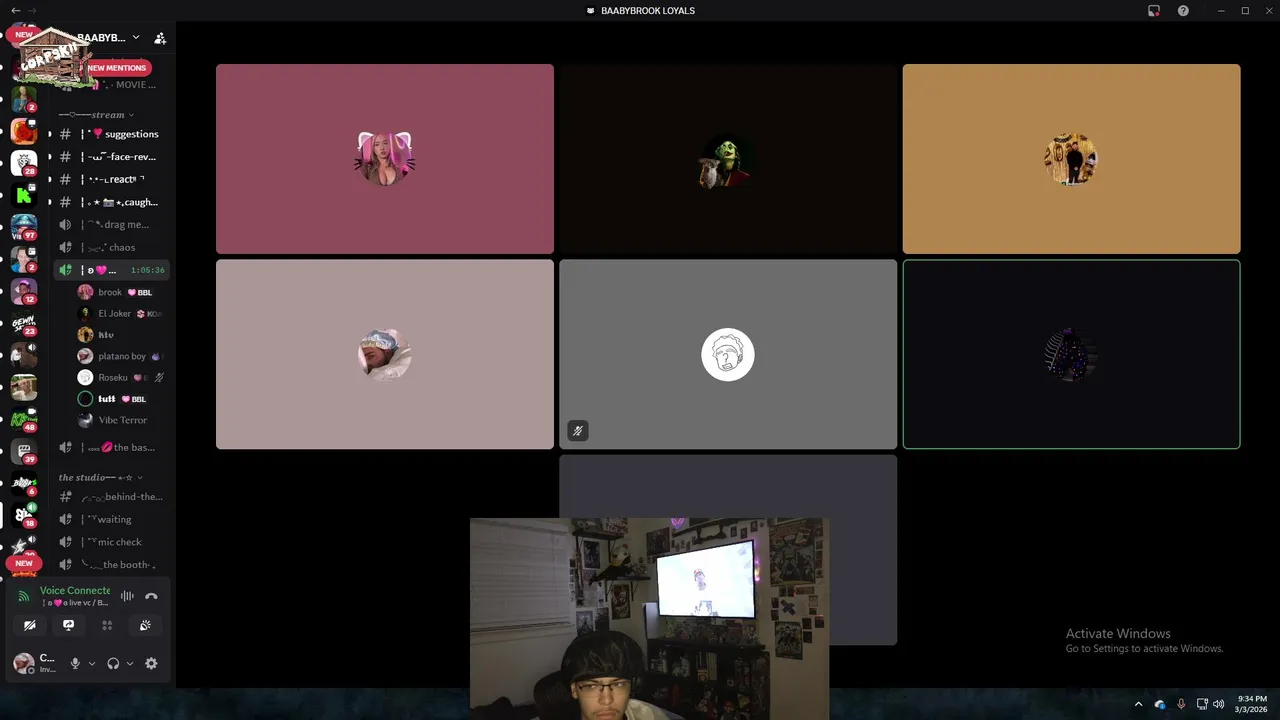Collapse the studio channel category

tap(100, 477)
